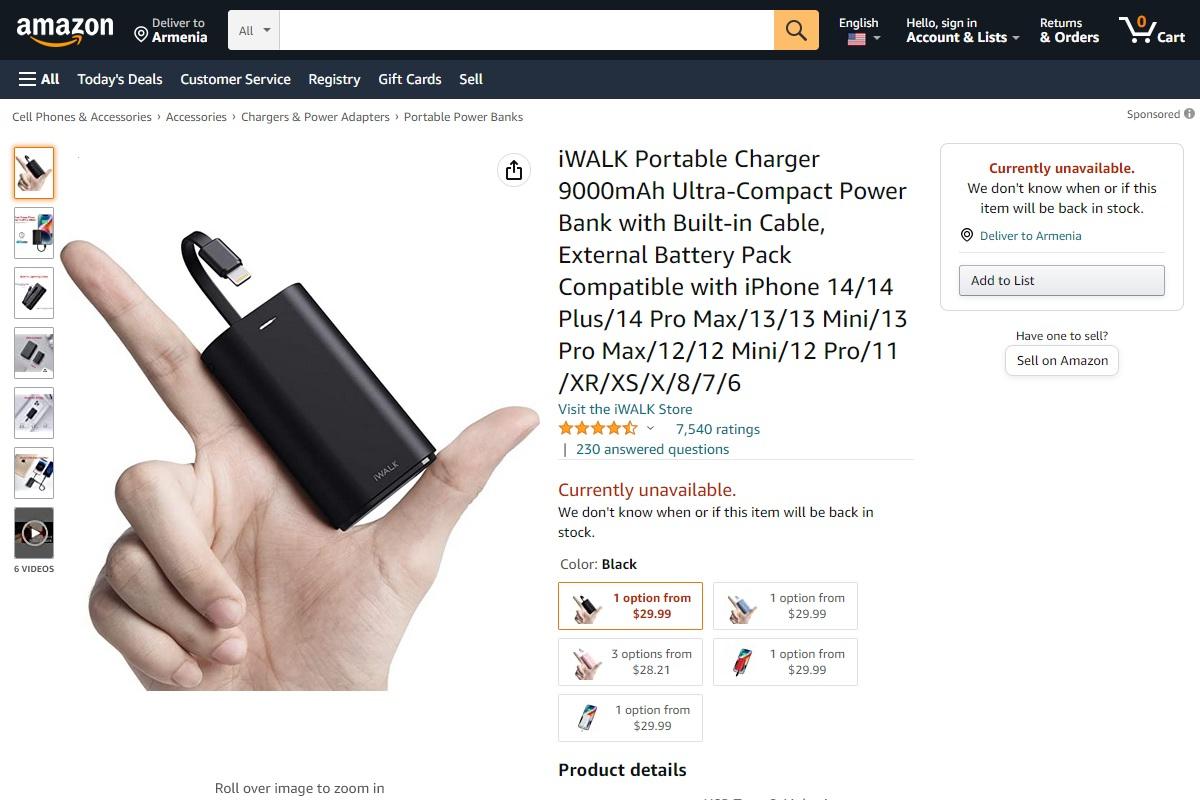Click the share icon above product image
The width and height of the screenshot is (1200, 800).
pos(514,170)
